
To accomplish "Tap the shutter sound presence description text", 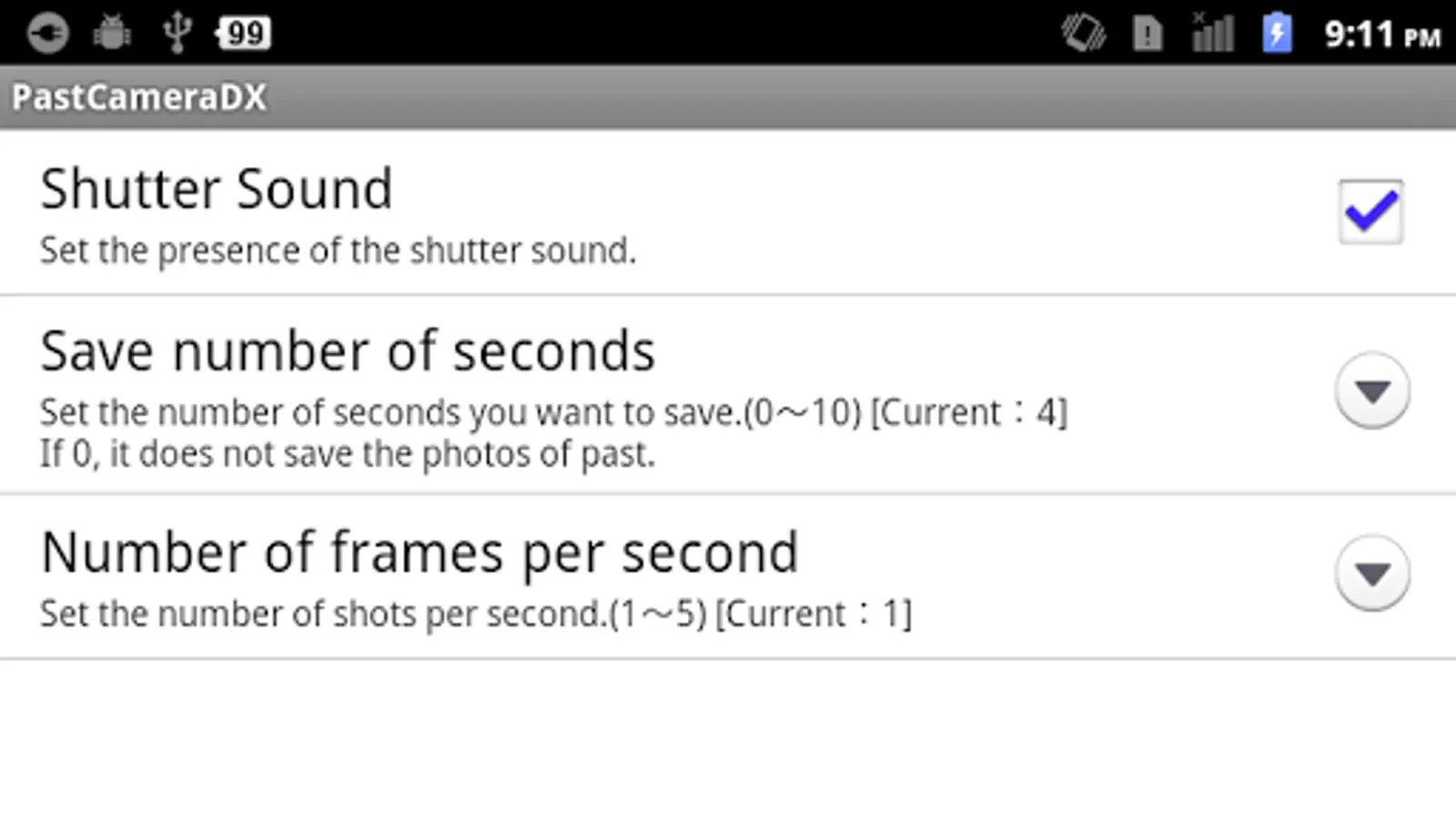I will pos(338,250).
